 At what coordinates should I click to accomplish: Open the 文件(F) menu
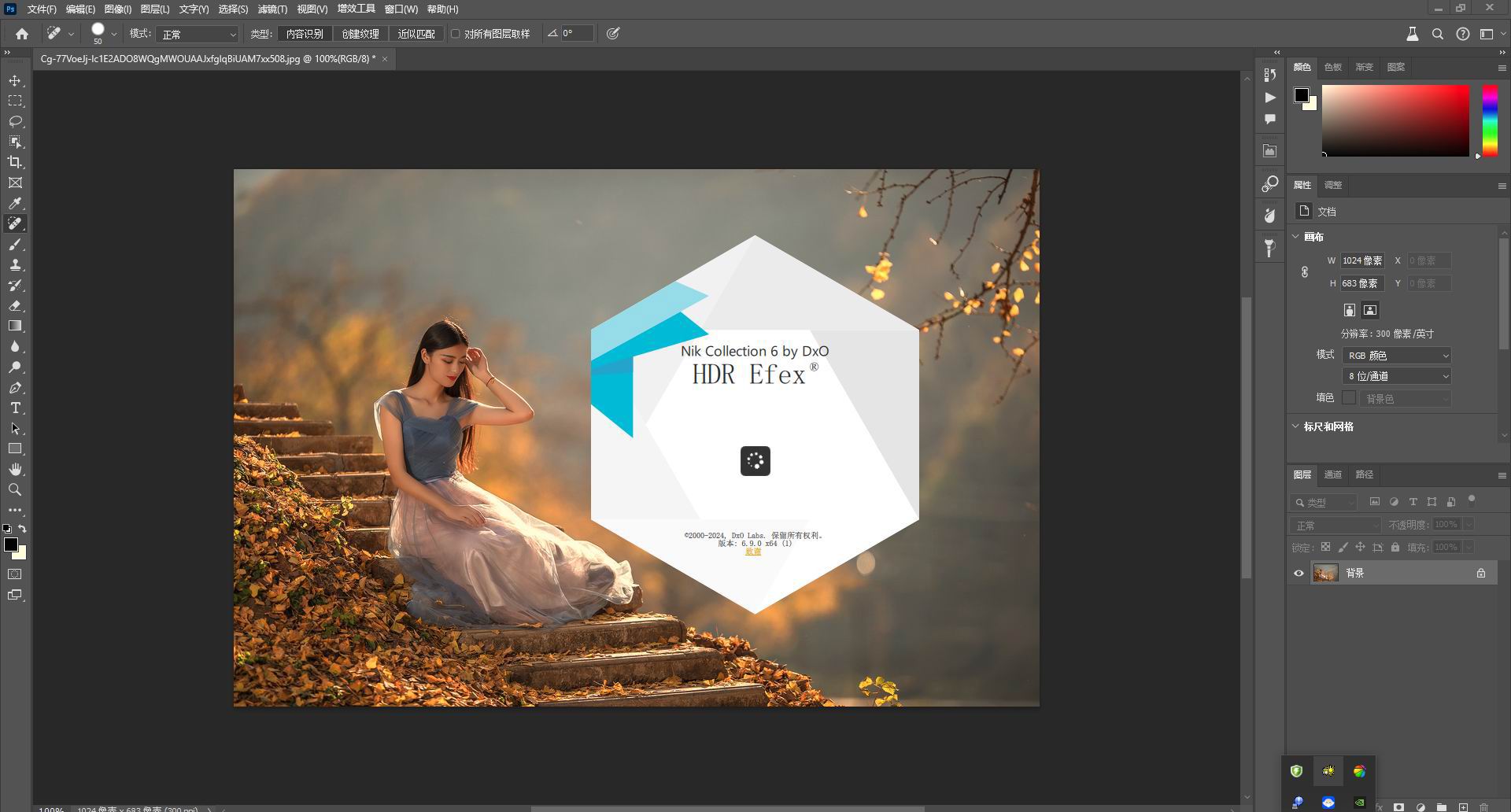pos(42,9)
